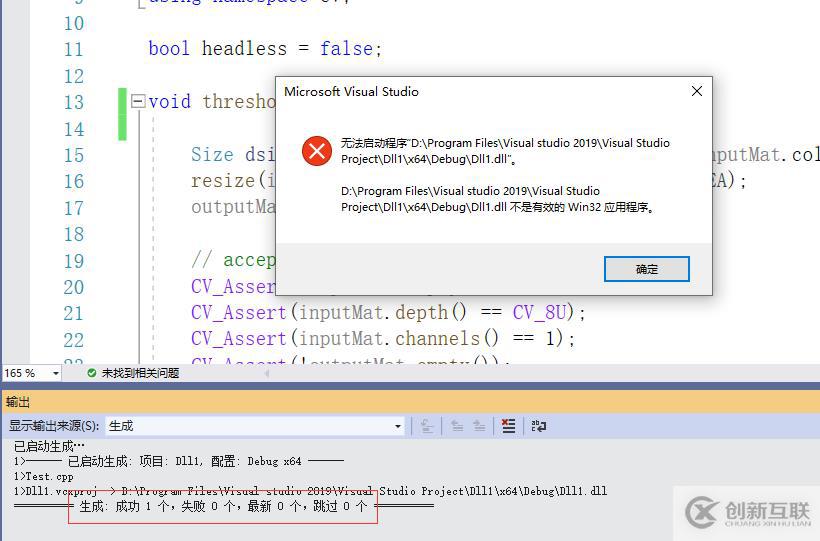Click line number 11 in the editor gutter

pyautogui.click(x=73, y=50)
